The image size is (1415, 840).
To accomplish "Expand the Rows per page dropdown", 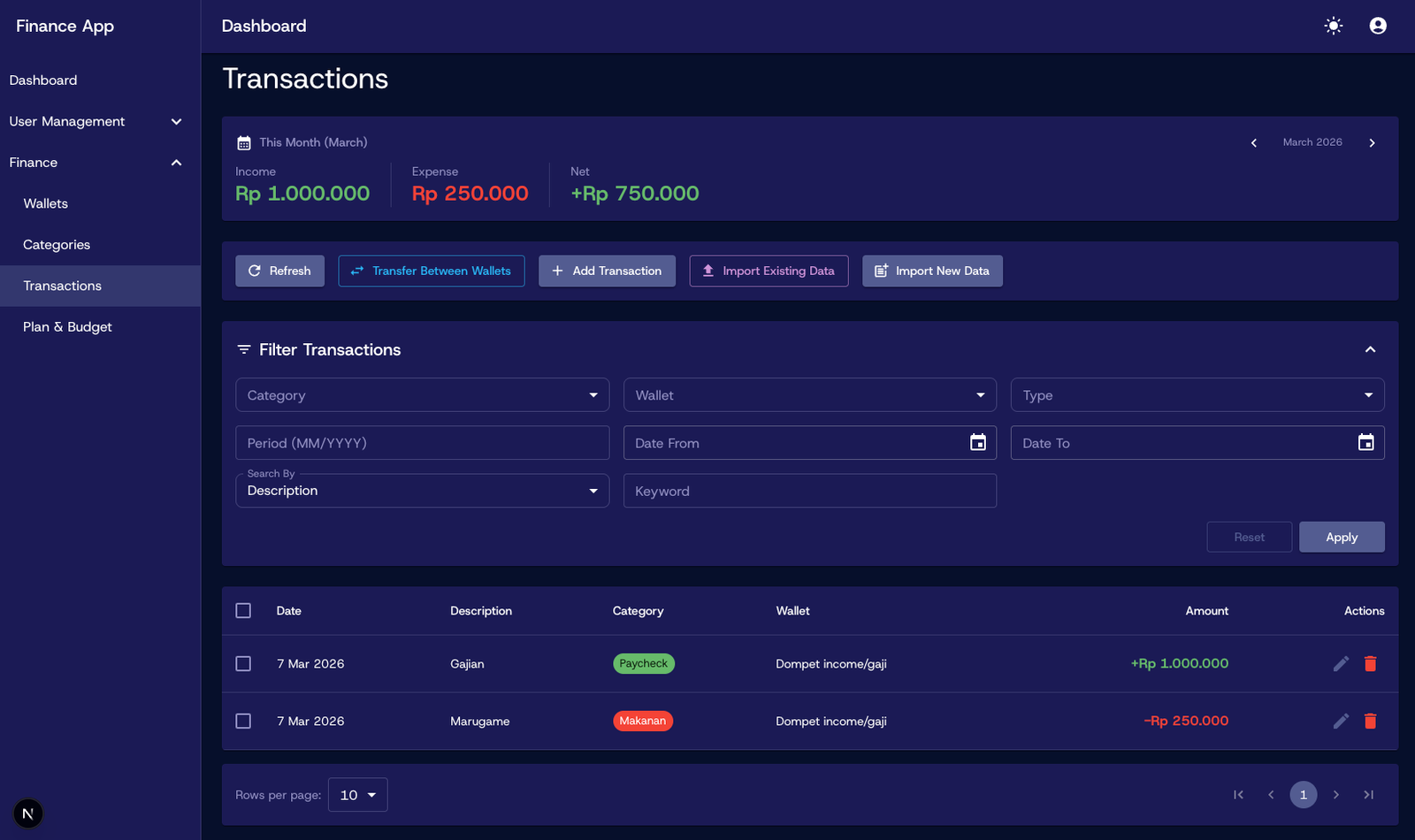I will coord(358,795).
